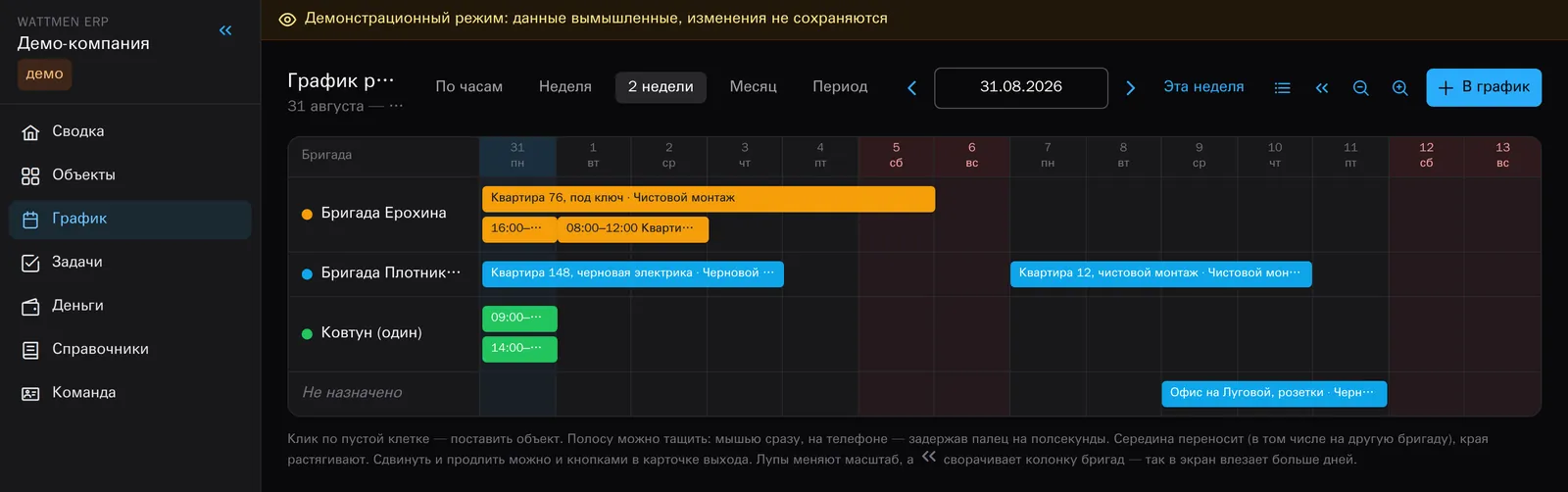1568x492 pixels.
Task: Open the Квартира 148, черновая электрика bar
Action: [x=633, y=274]
